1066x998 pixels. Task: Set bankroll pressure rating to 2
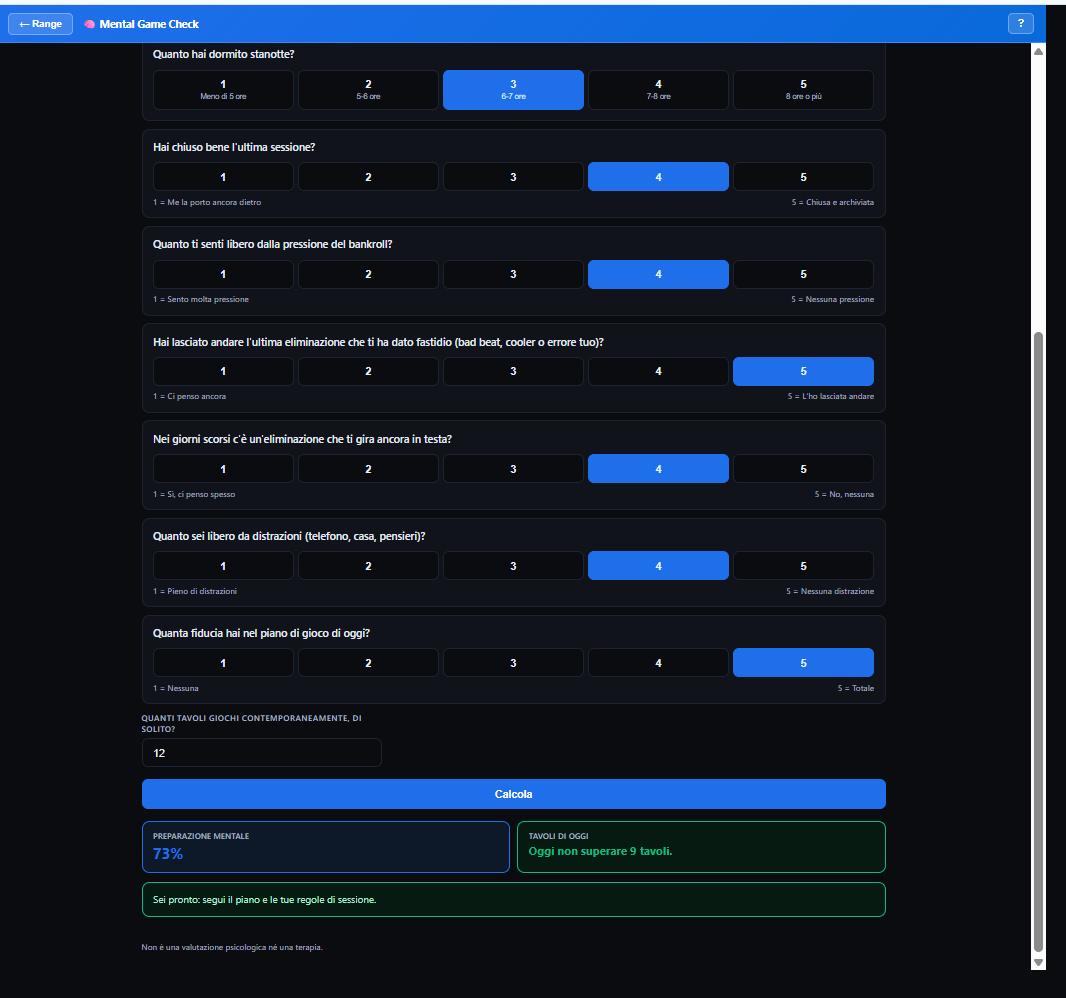click(368, 274)
